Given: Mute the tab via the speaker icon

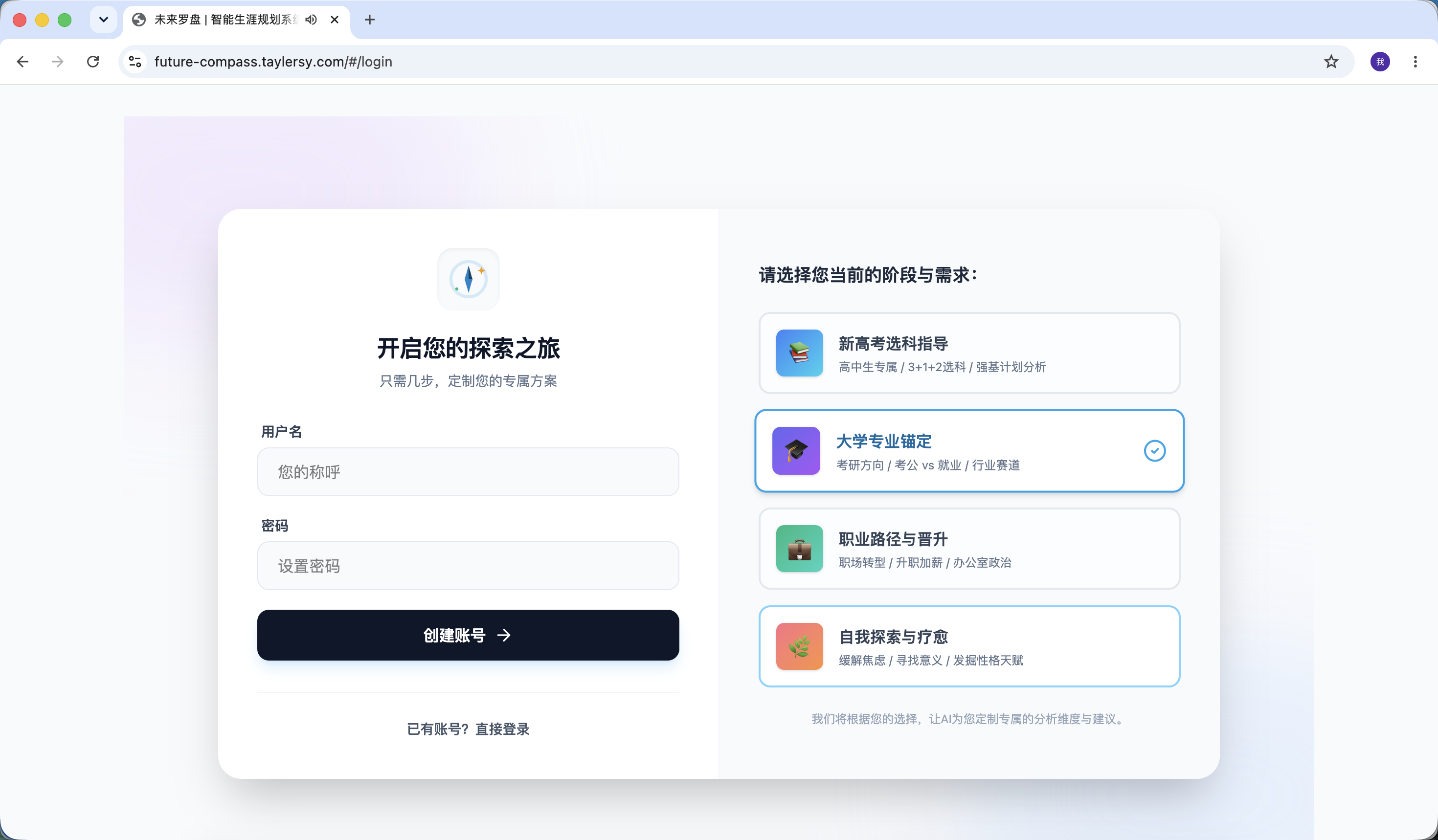Looking at the screenshot, I should click(311, 20).
